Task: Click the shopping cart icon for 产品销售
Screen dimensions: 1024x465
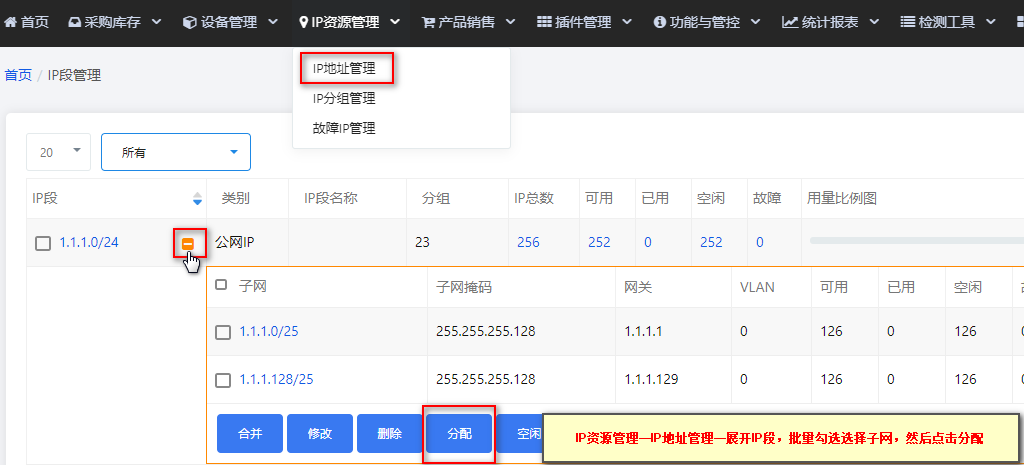Action: tap(429, 22)
